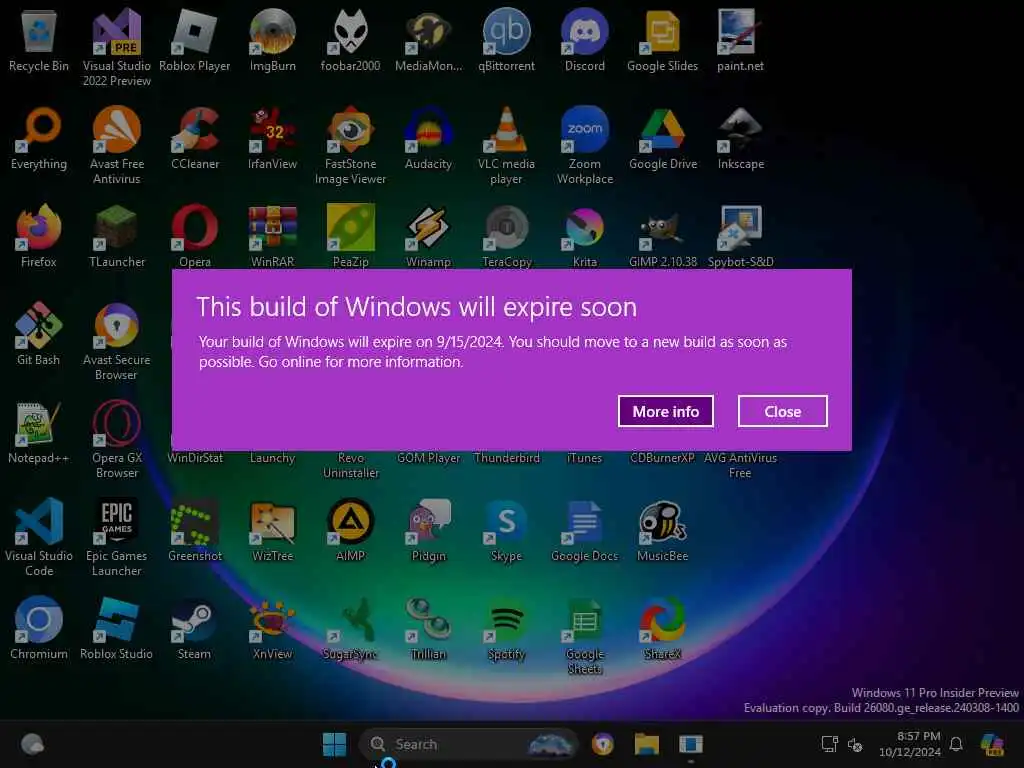Image resolution: width=1024 pixels, height=768 pixels.
Task: Select the SugarSync desktop icon
Action: (350, 628)
